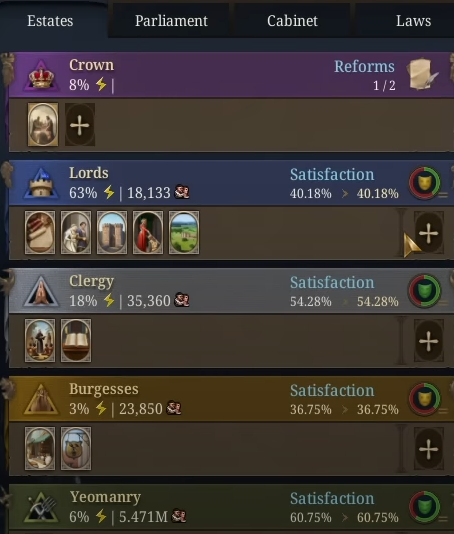Open the Crown reforms scroll icon
This screenshot has width=454, height=534.
point(422,74)
